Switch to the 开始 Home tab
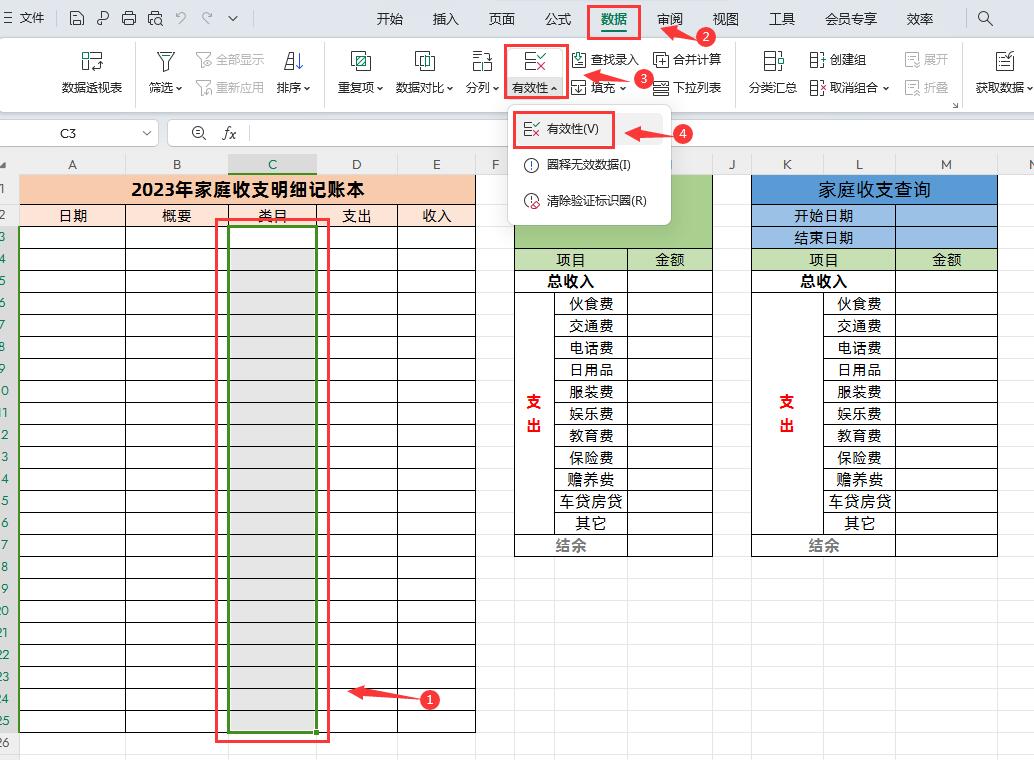This screenshot has height=760, width=1034. (x=389, y=19)
